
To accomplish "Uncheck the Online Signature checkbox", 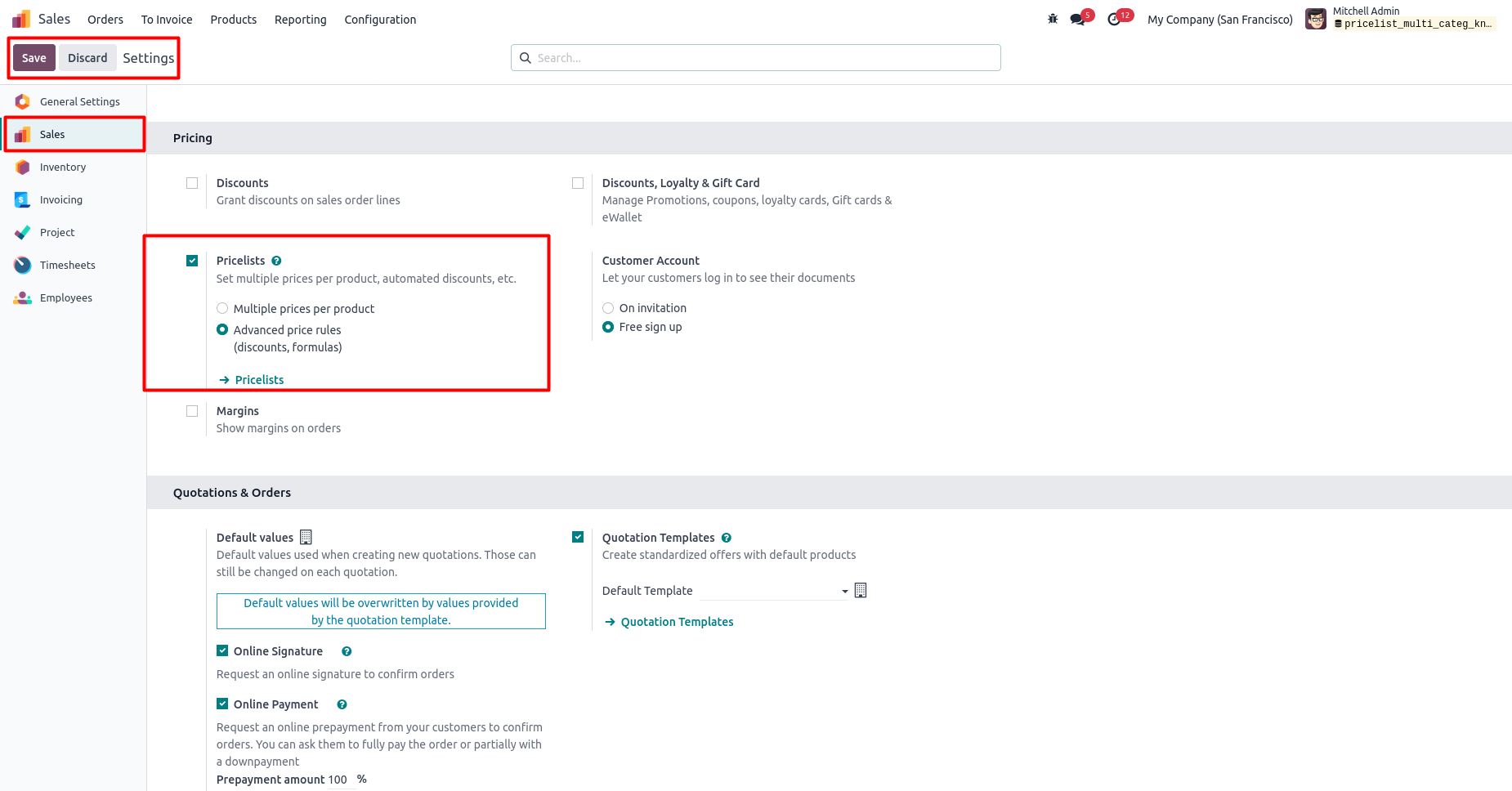I will pyautogui.click(x=222, y=650).
